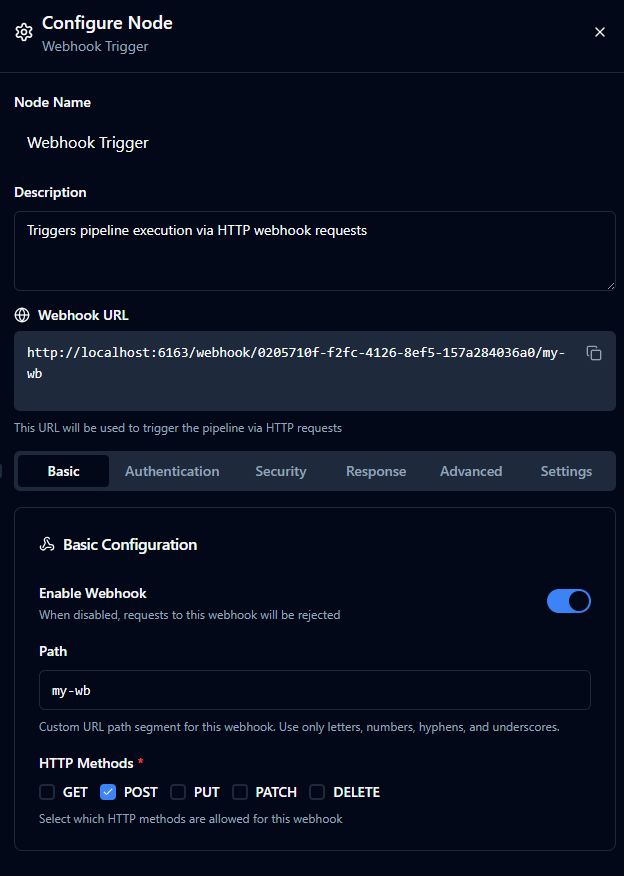Screen dimensions: 624x876
Task: Switch to the Authentication tab
Action: pos(172,471)
